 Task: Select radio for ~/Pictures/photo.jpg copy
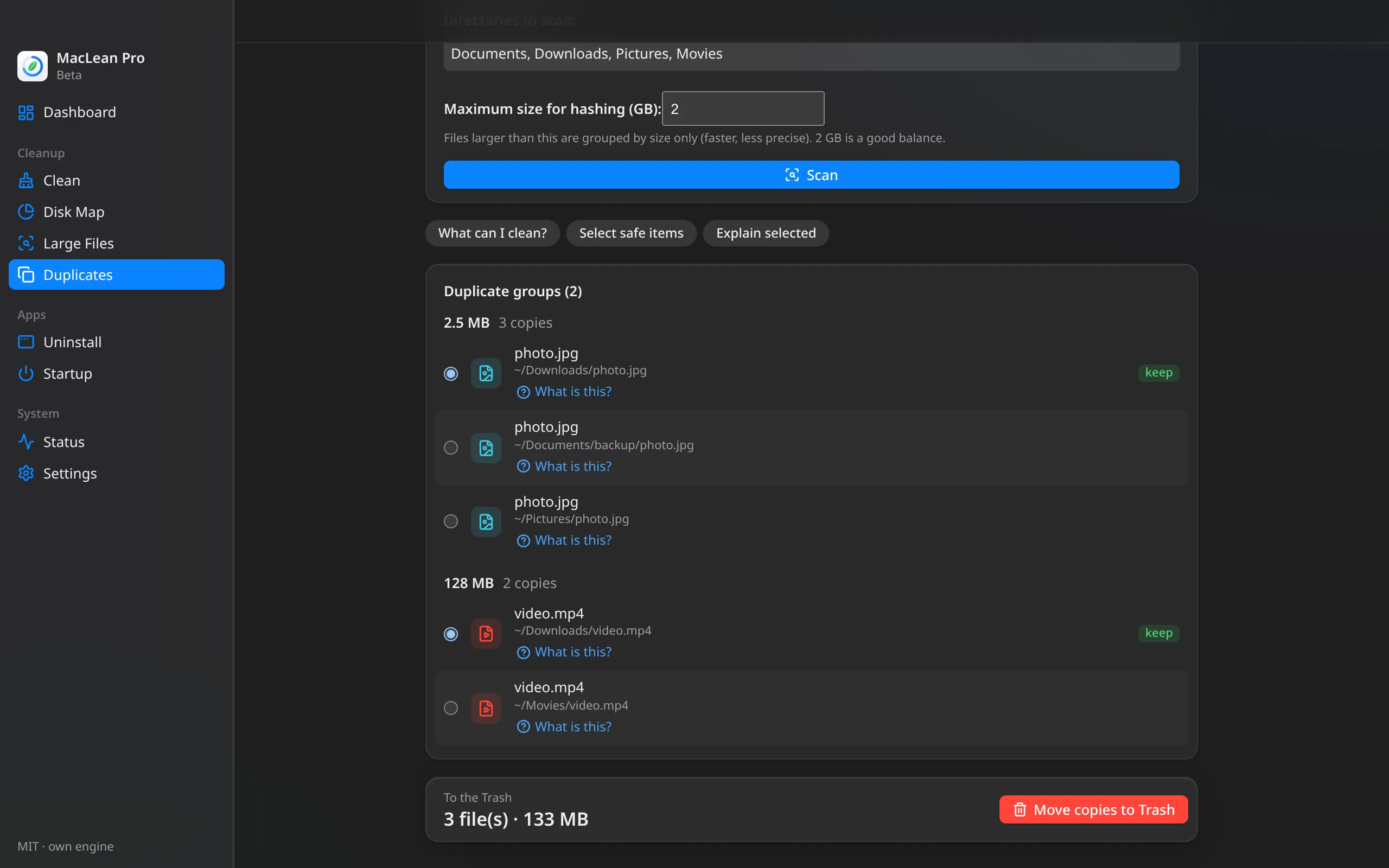coord(450,521)
